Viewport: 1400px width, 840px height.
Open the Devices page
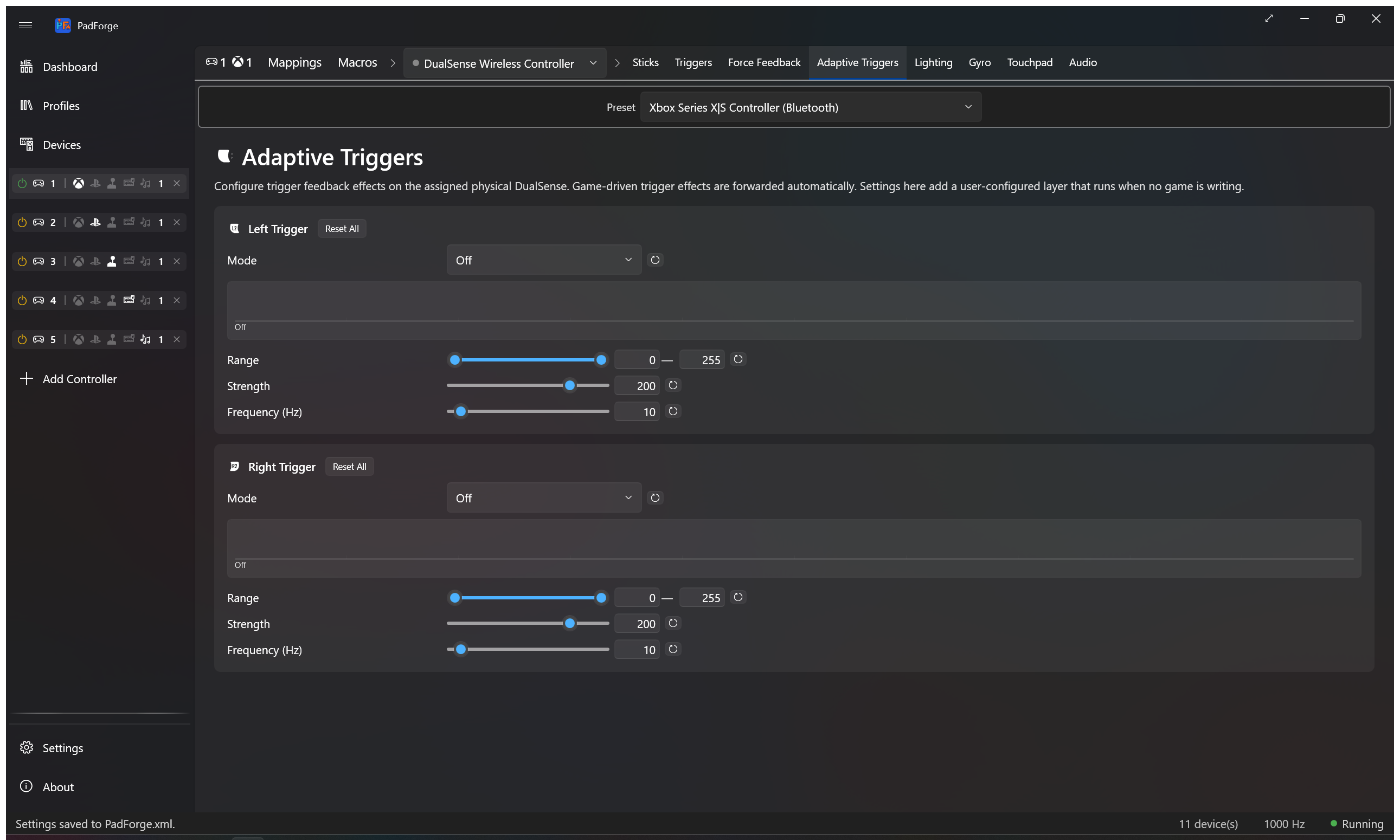(x=99, y=145)
